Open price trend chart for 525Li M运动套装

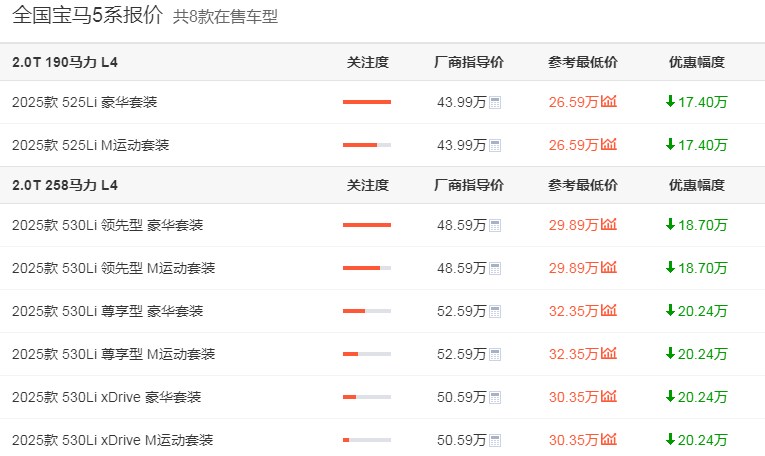pos(609,145)
